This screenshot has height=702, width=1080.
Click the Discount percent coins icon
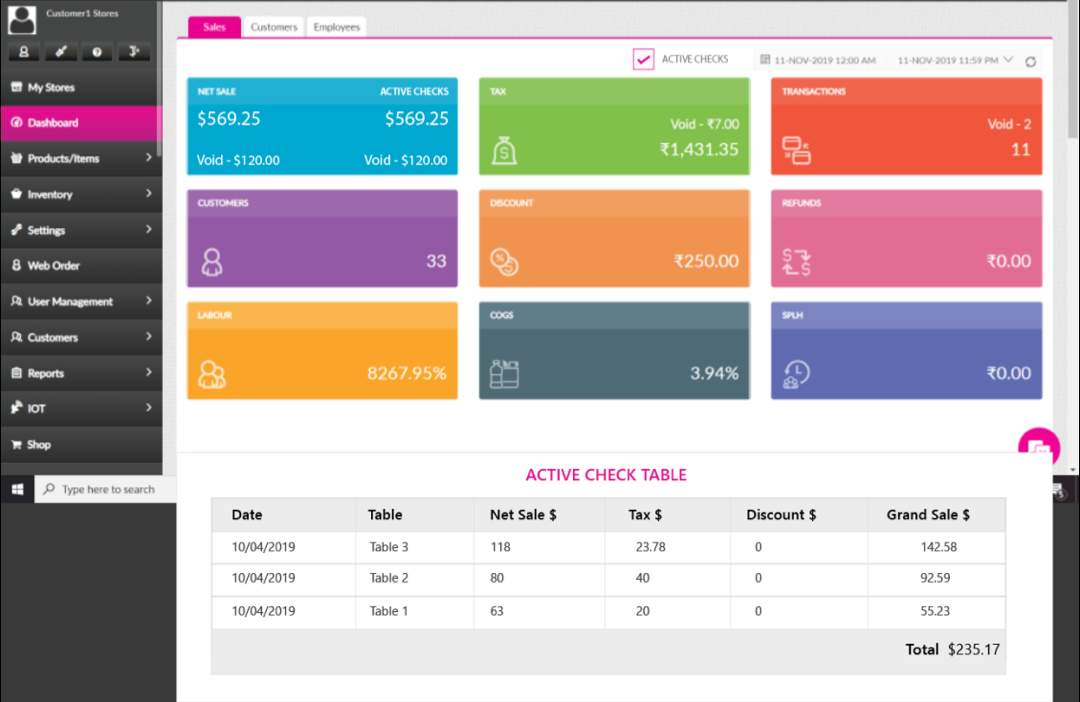pos(504,262)
